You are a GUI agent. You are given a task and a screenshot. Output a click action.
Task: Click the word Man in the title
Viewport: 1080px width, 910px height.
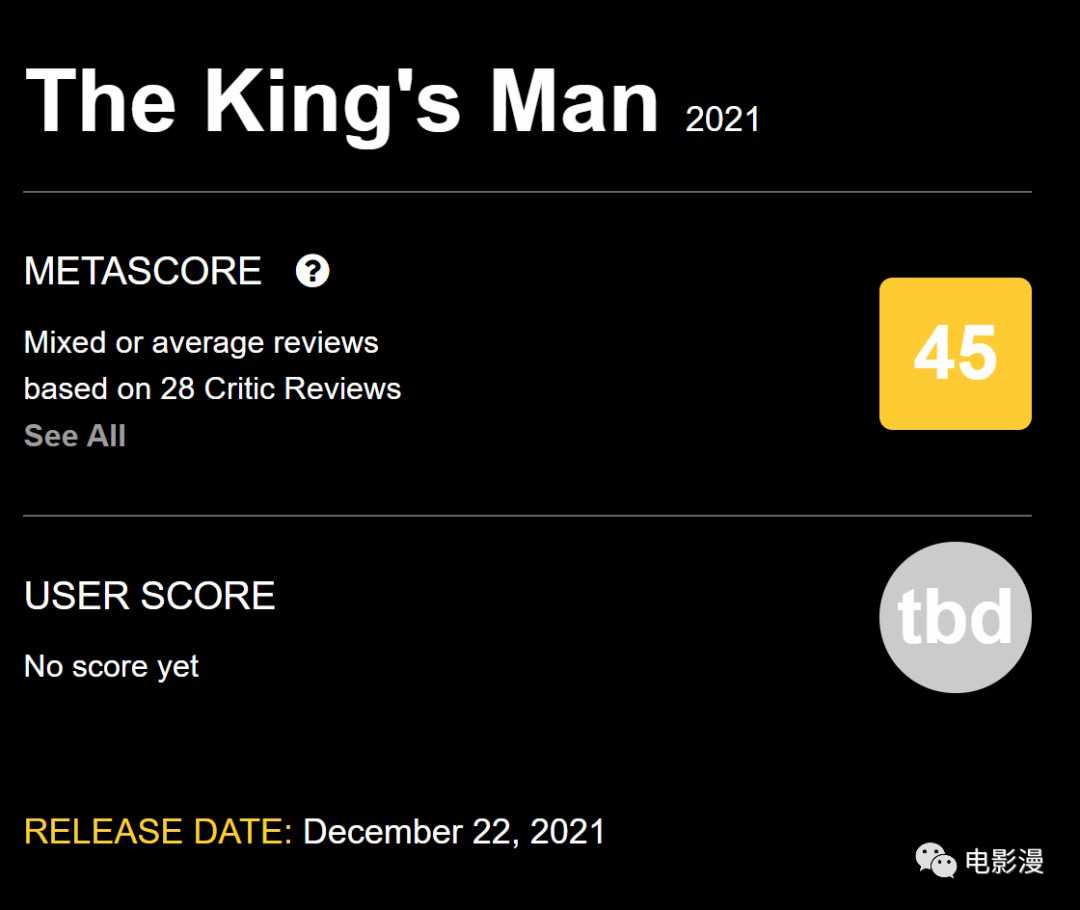pos(574,102)
